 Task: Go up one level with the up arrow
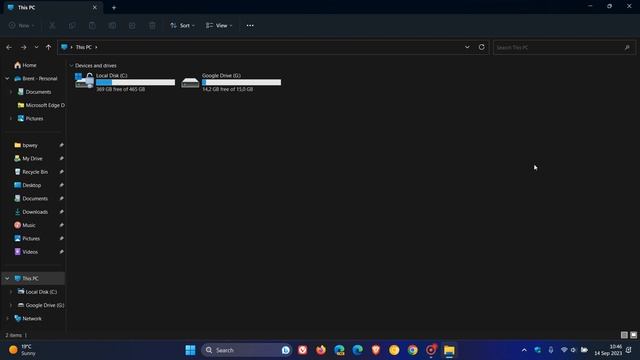pyautogui.click(x=49, y=47)
